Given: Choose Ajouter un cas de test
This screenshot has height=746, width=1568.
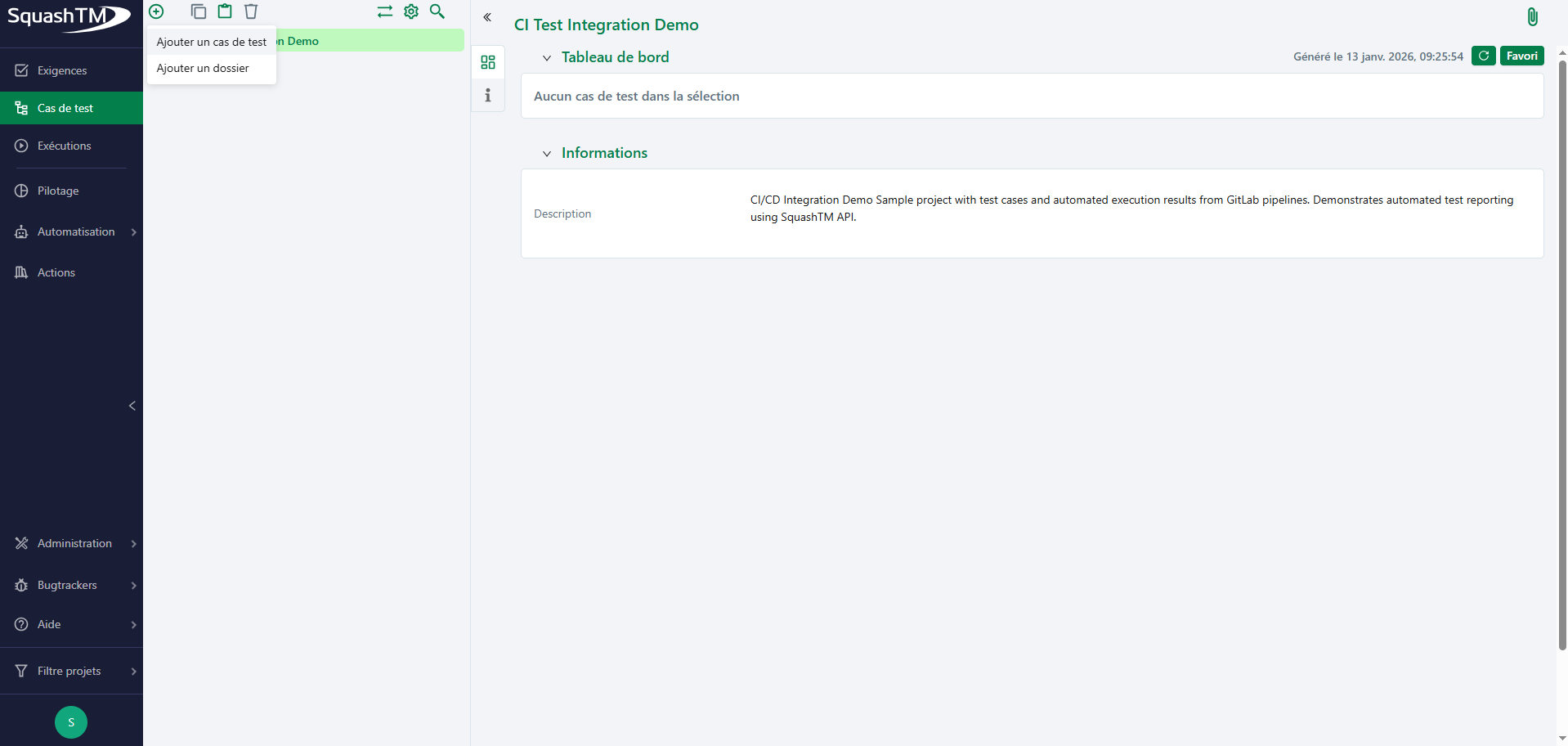Looking at the screenshot, I should (x=211, y=42).
